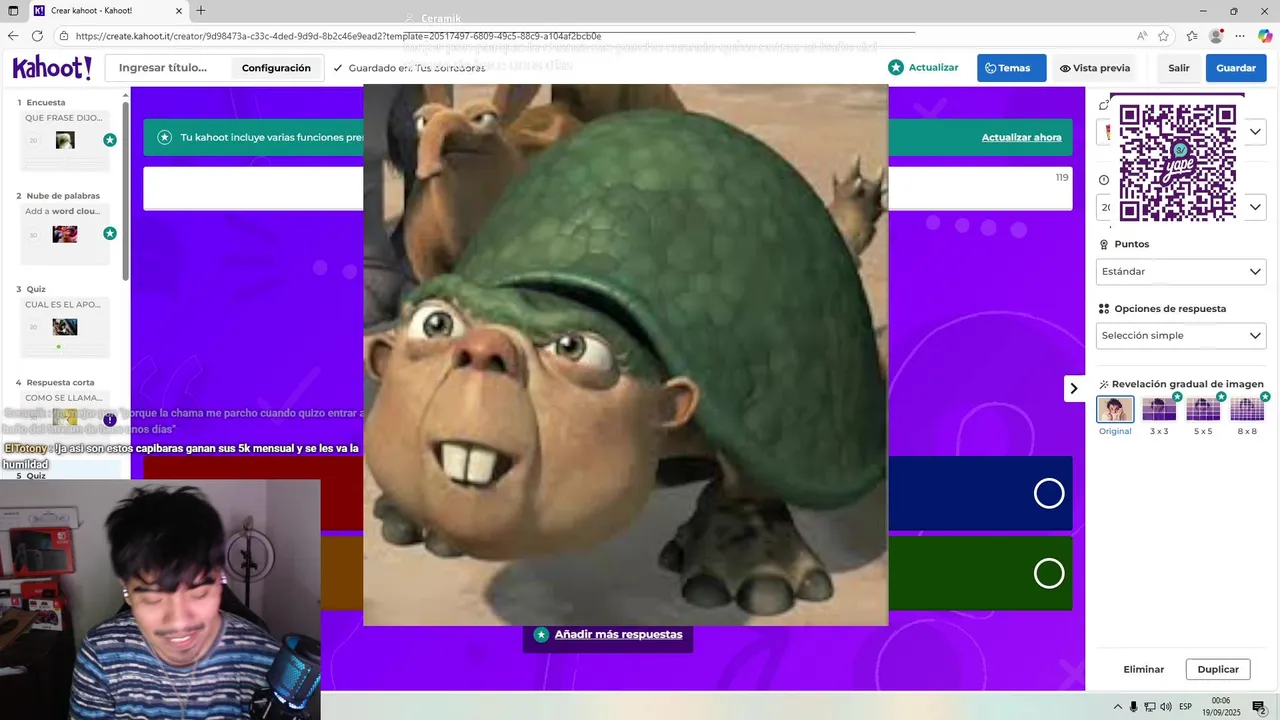Click the browser address bar URL
Image resolution: width=1280 pixels, height=720 pixels.
(338, 36)
